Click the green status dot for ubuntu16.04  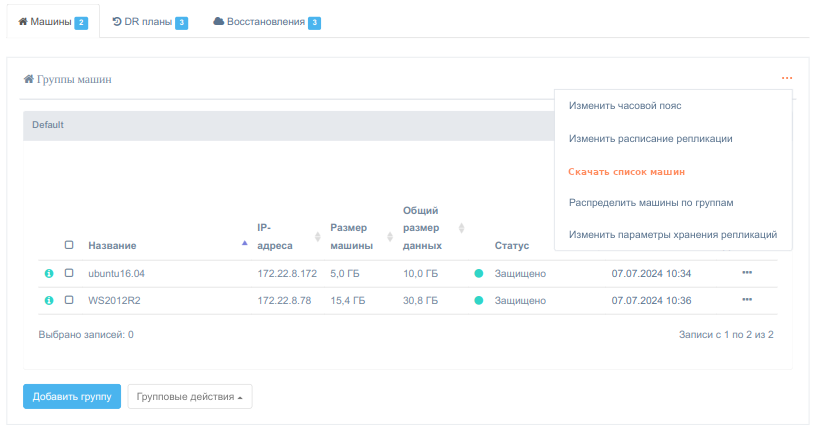click(478, 273)
